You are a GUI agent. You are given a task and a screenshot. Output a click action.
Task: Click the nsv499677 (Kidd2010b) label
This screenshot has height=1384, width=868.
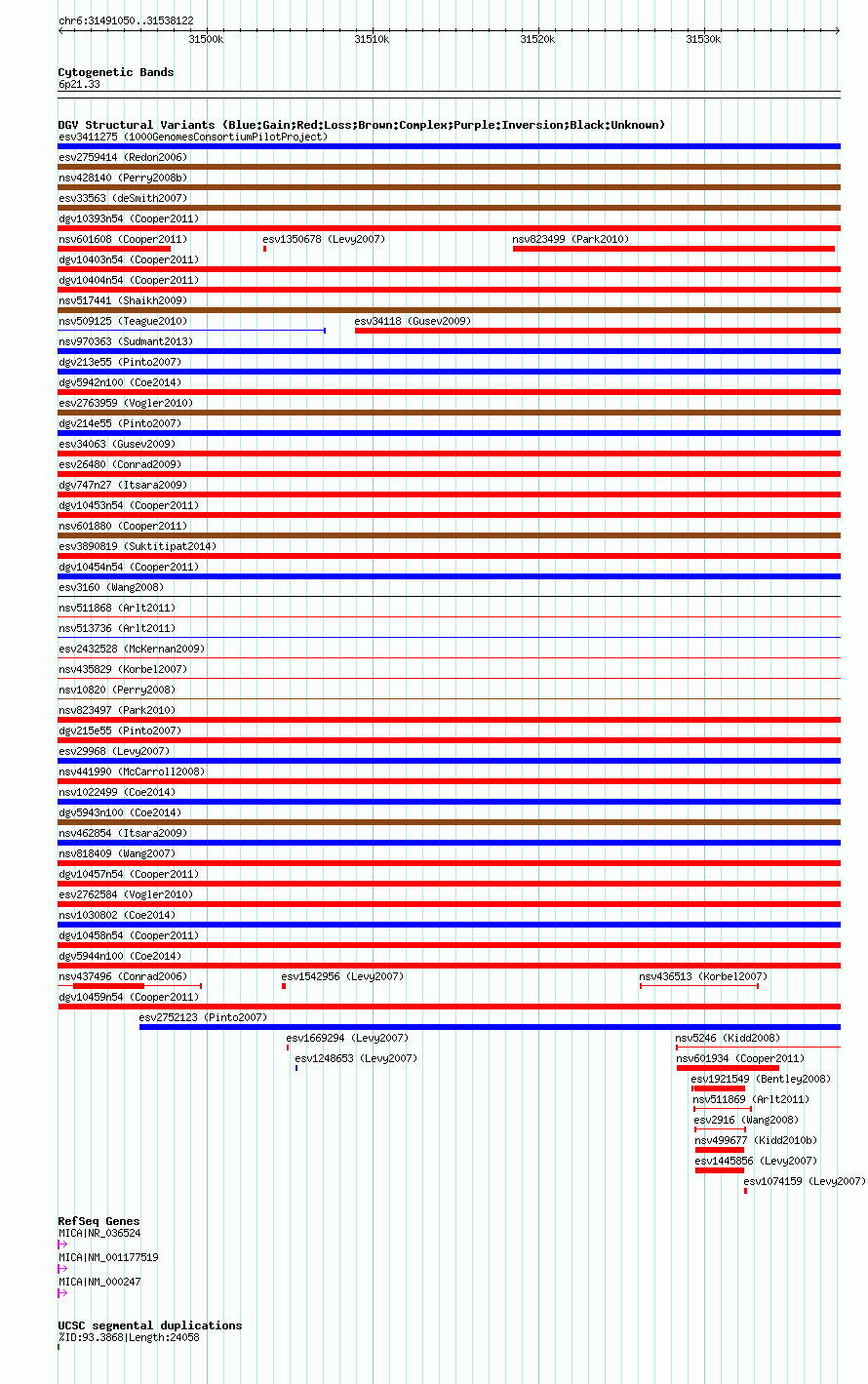coord(757,1140)
